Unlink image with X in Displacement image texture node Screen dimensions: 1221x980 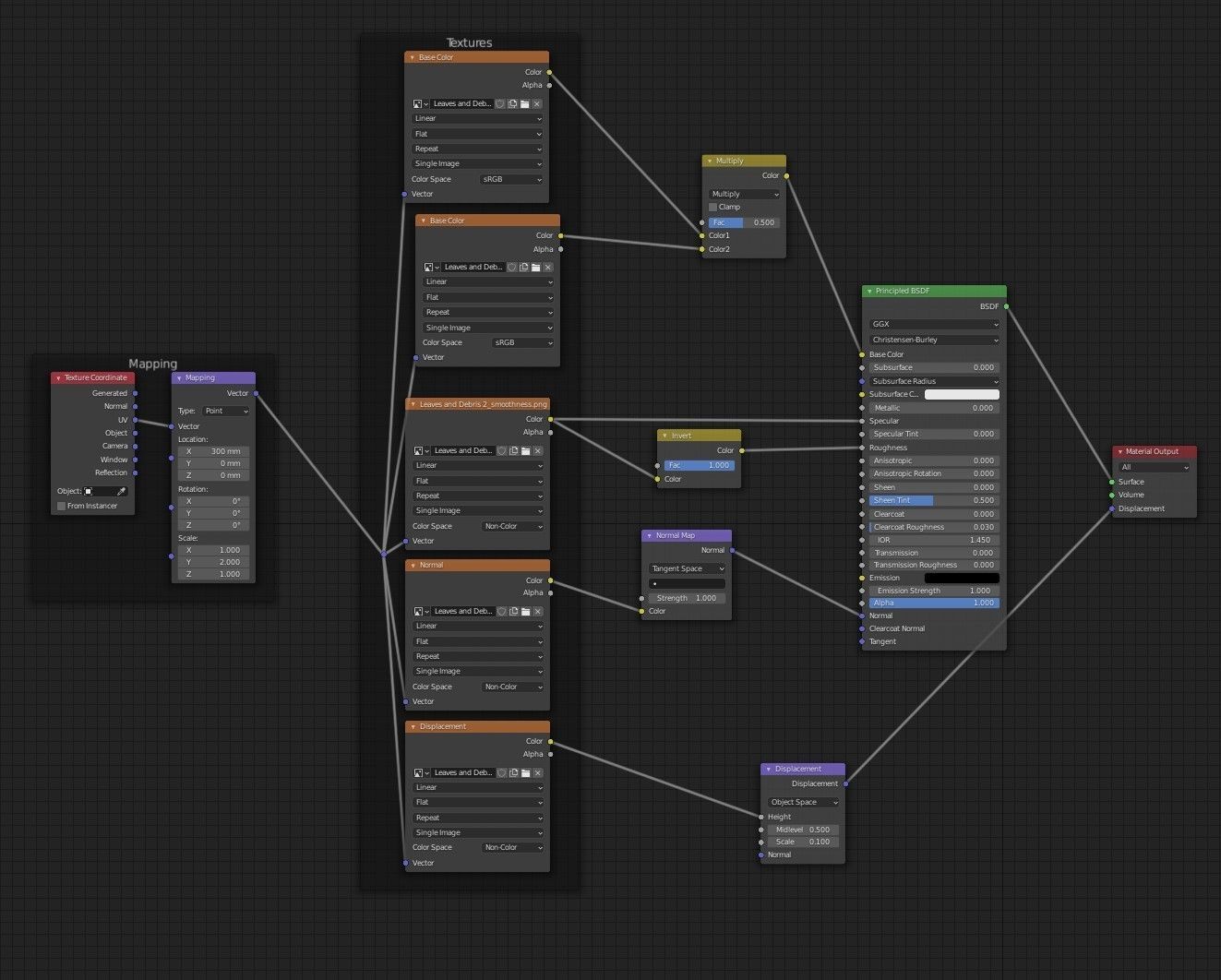pyautogui.click(x=537, y=772)
